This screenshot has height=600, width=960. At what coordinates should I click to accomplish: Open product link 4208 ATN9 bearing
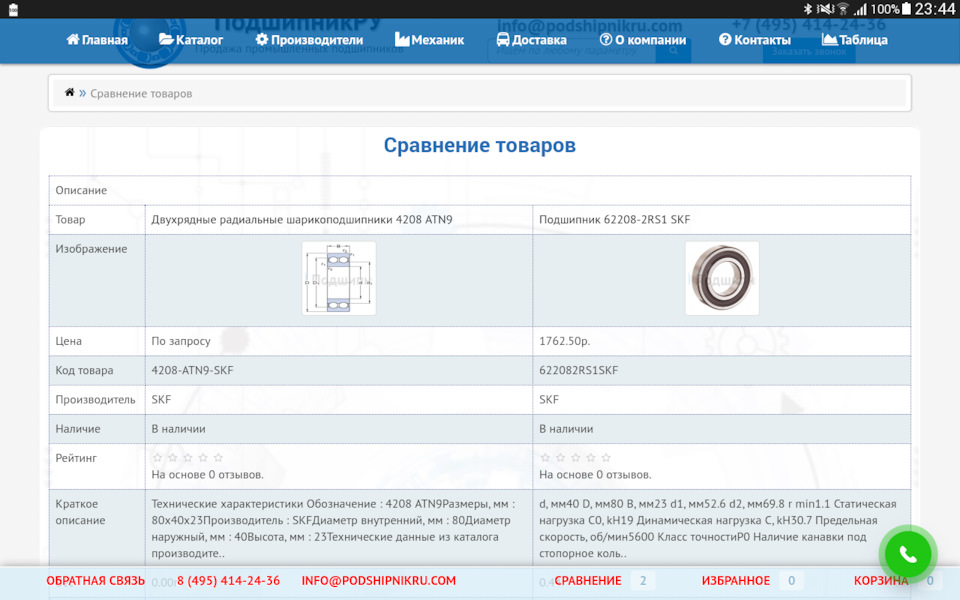[x=302, y=219]
